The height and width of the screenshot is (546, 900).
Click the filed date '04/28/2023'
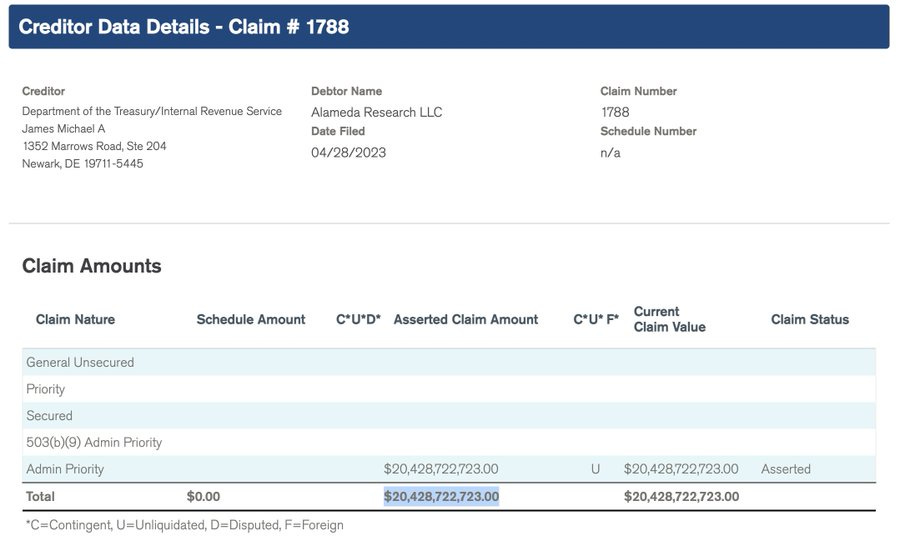(x=348, y=153)
